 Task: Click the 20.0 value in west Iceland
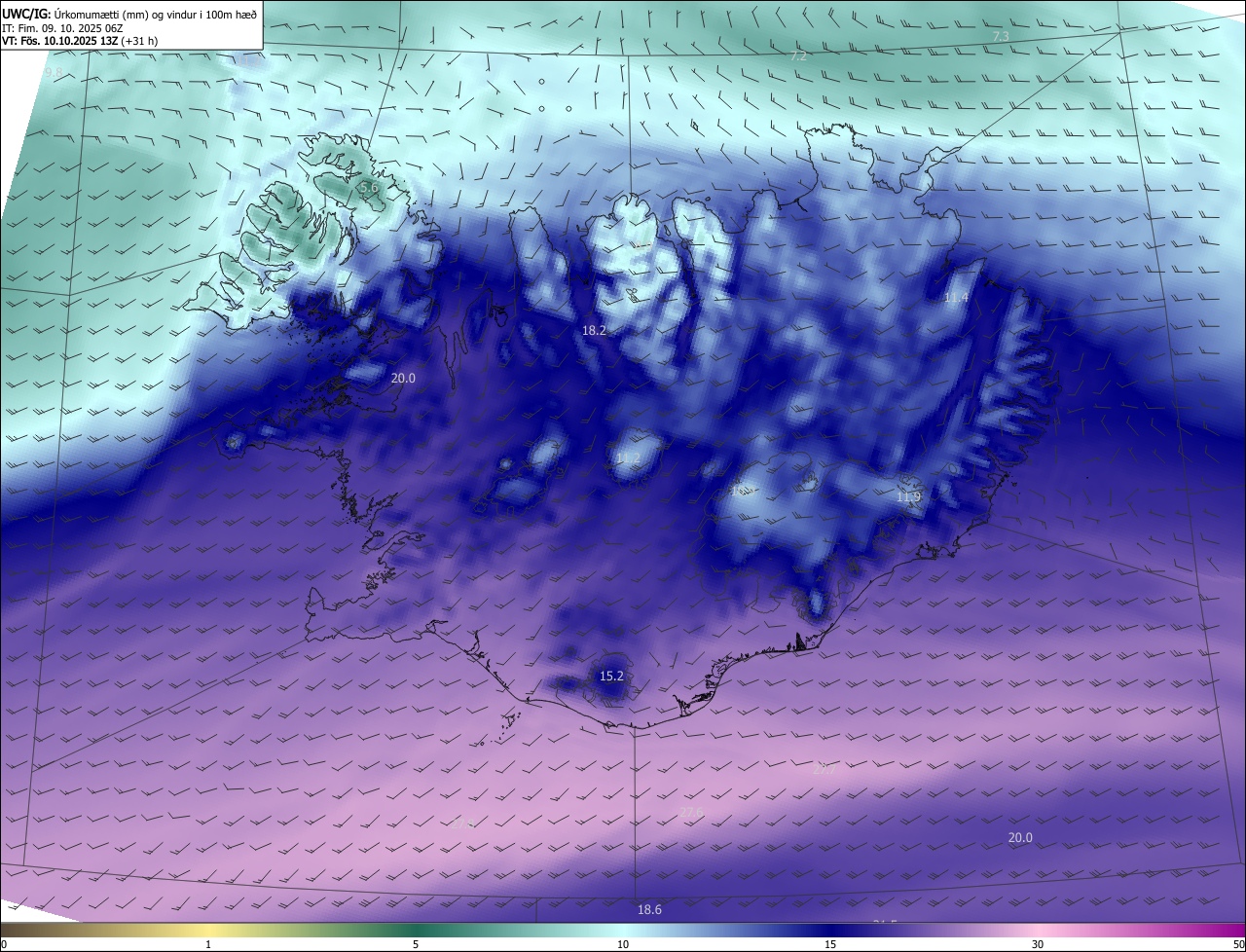tap(403, 378)
